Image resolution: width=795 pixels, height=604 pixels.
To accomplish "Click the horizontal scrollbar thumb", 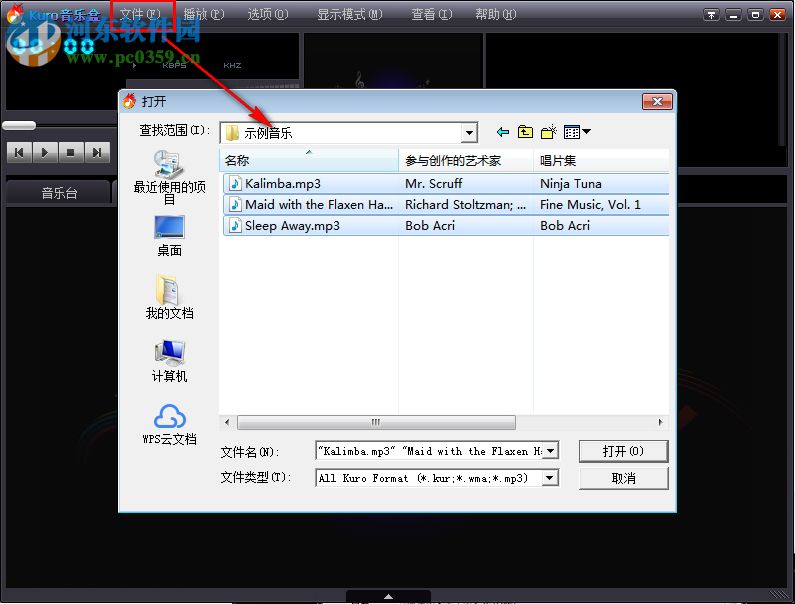I will click(x=376, y=422).
